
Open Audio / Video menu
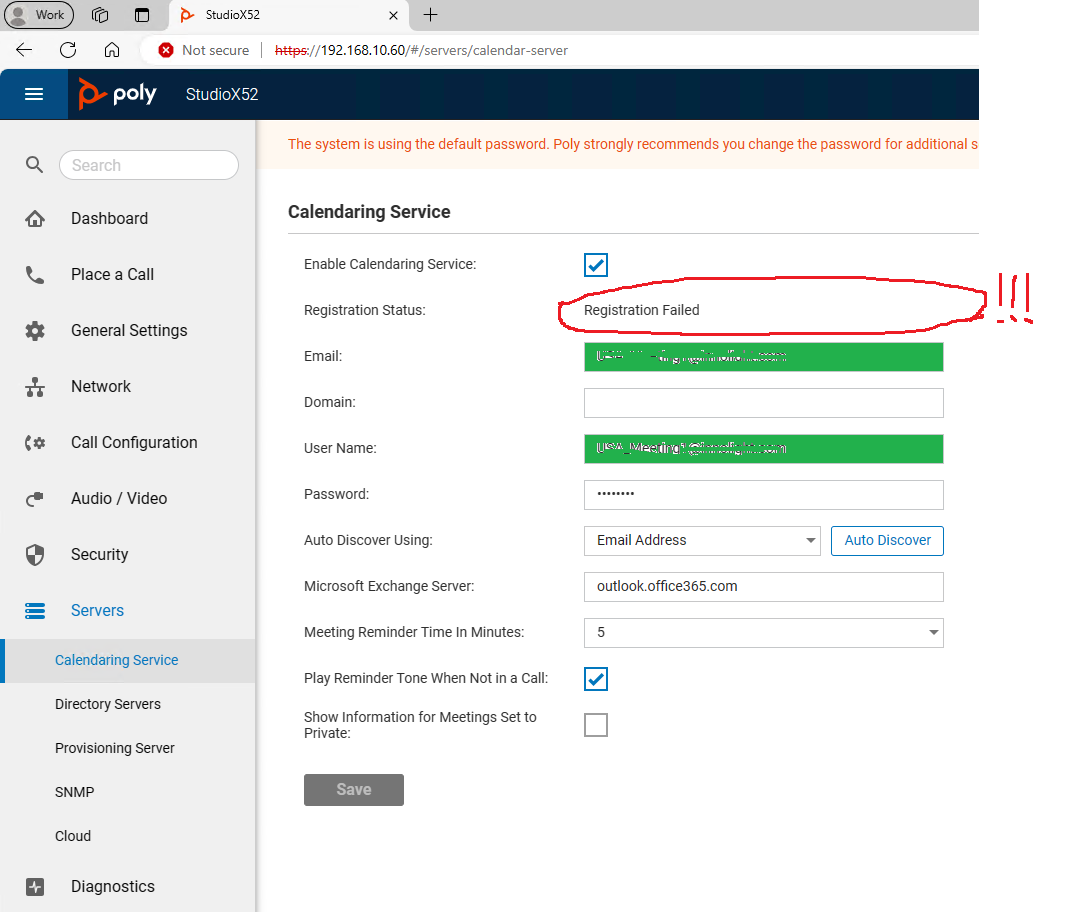pos(119,499)
